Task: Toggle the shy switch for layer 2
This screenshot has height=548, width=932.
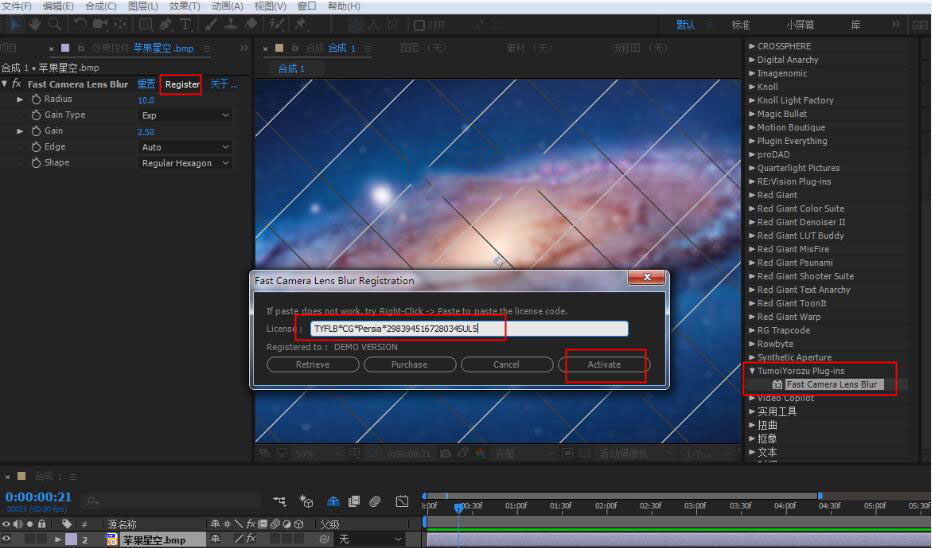Action: 216,539
